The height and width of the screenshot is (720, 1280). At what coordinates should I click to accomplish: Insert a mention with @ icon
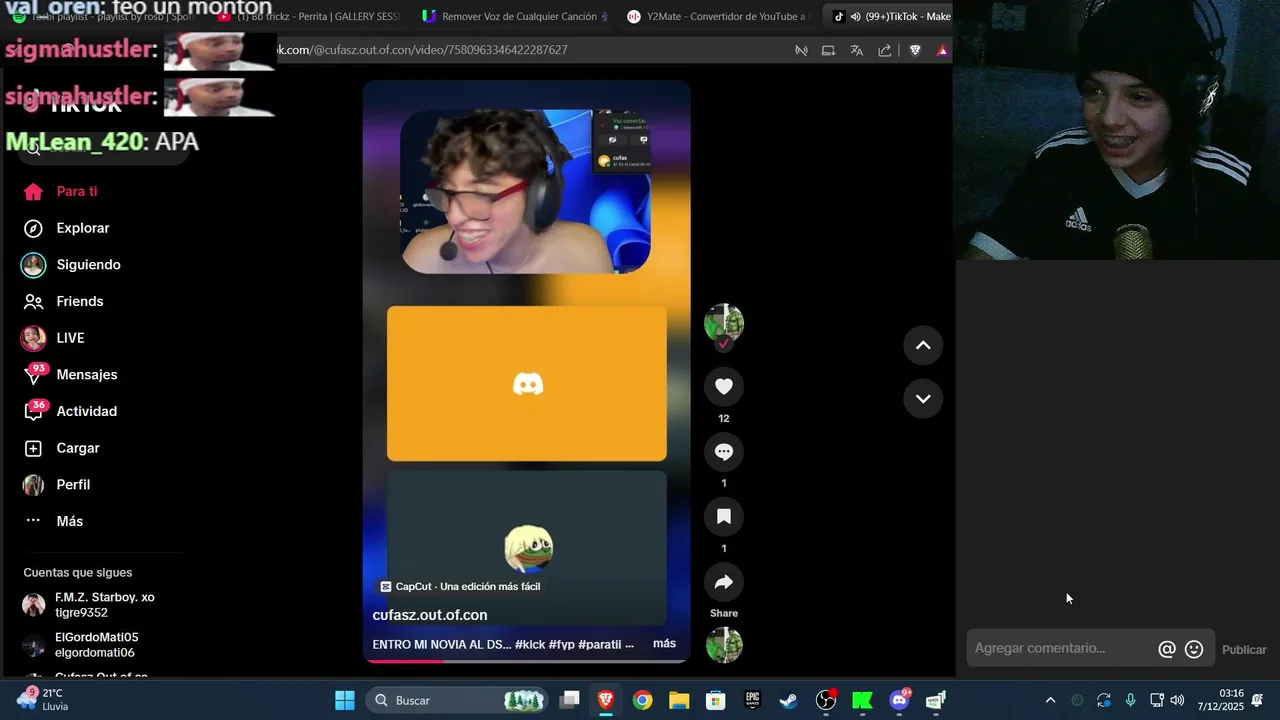tap(1166, 649)
